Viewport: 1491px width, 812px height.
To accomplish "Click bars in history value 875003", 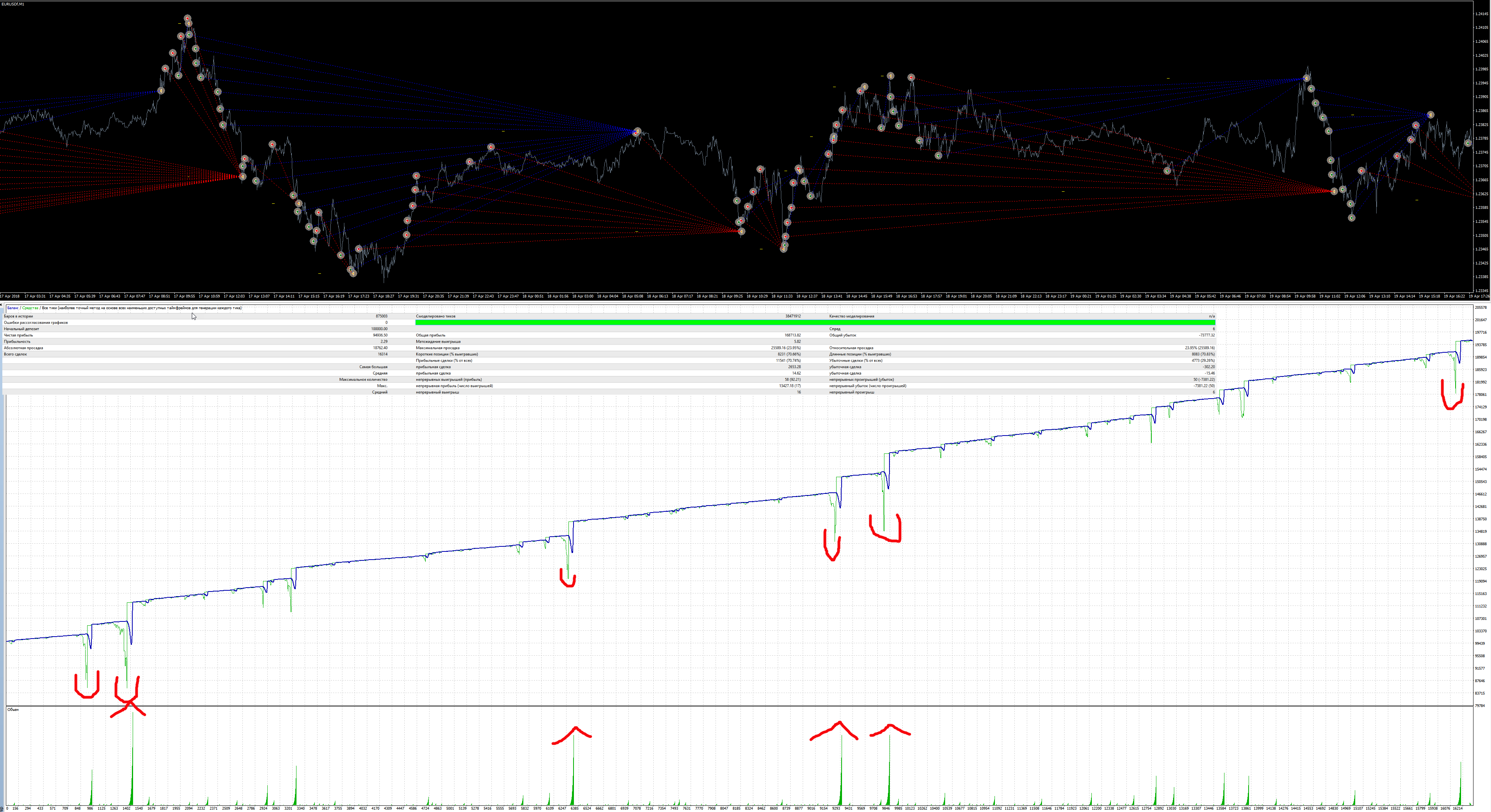I will point(381,316).
